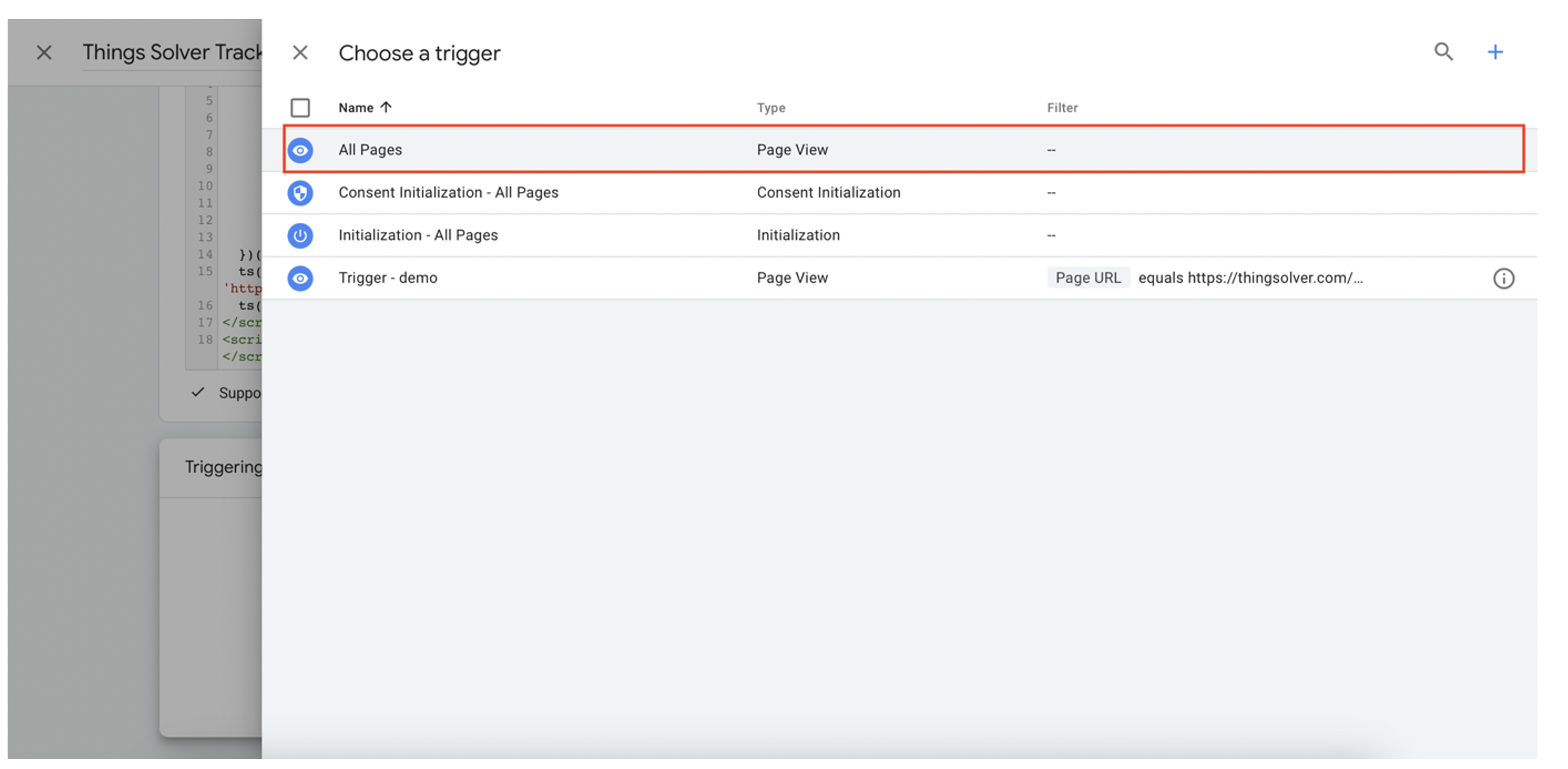The image size is (1568, 769).
Task: Click the All Pages eye icon
Action: [x=300, y=150]
